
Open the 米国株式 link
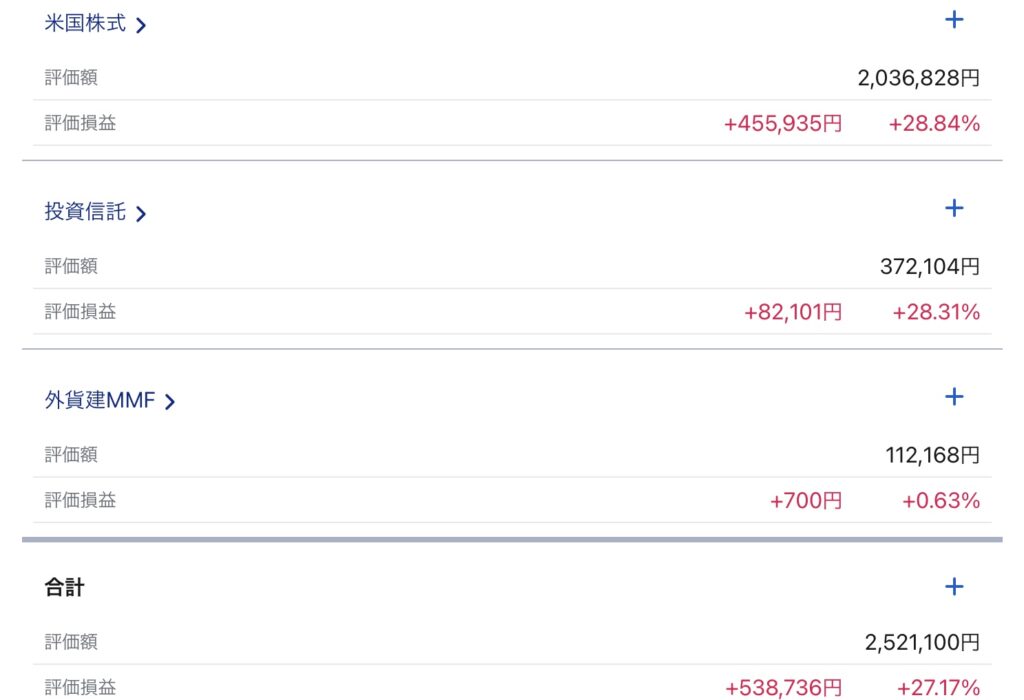[x=85, y=24]
